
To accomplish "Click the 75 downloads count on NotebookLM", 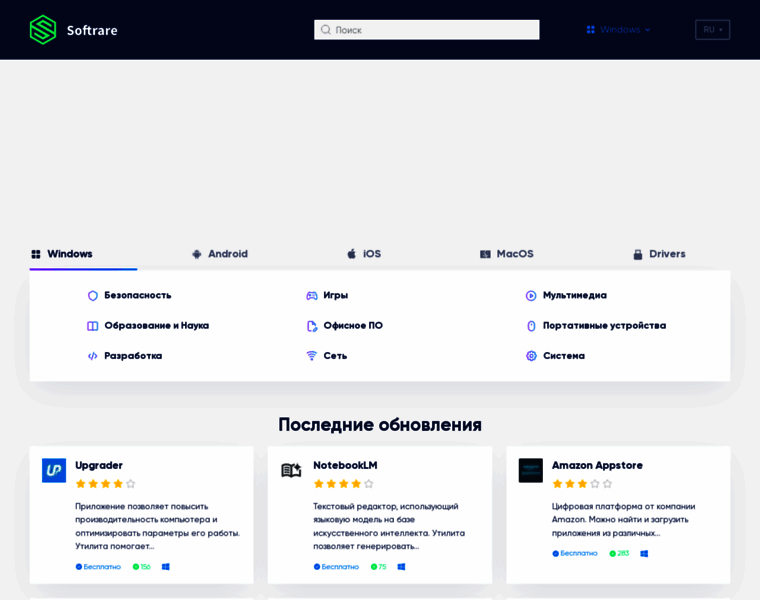I will click(x=379, y=567).
